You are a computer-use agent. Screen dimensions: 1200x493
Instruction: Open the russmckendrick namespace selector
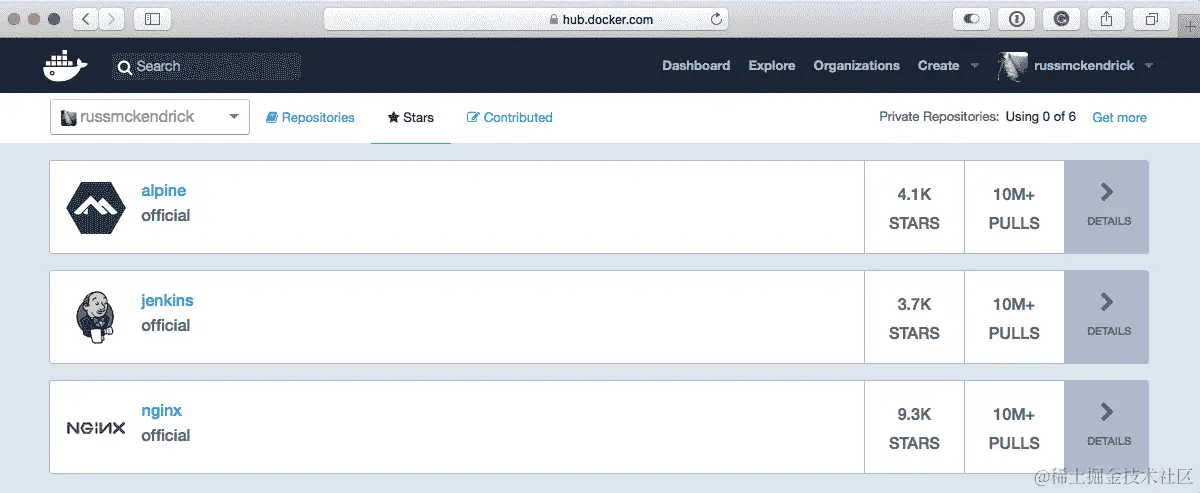(150, 117)
